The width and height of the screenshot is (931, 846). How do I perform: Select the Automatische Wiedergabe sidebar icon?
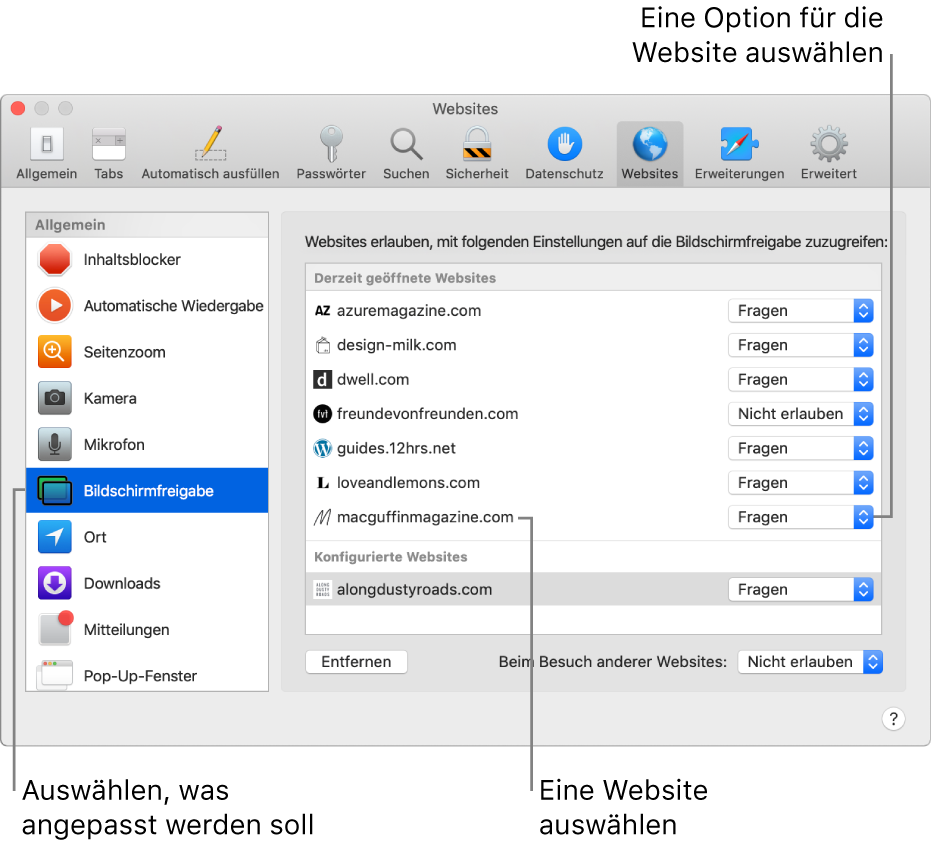tap(55, 305)
